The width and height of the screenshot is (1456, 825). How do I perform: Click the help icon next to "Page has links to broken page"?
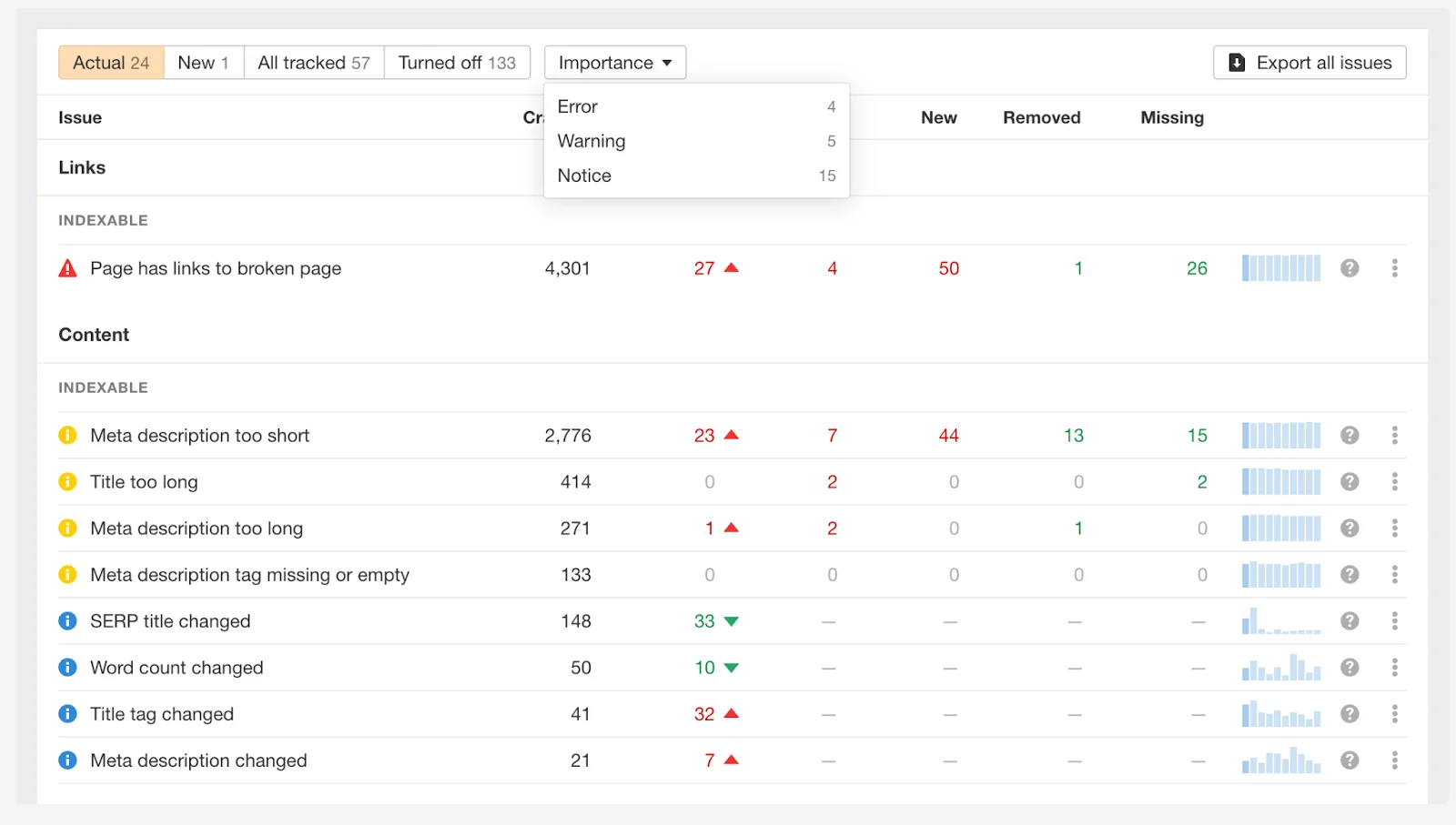(x=1349, y=267)
